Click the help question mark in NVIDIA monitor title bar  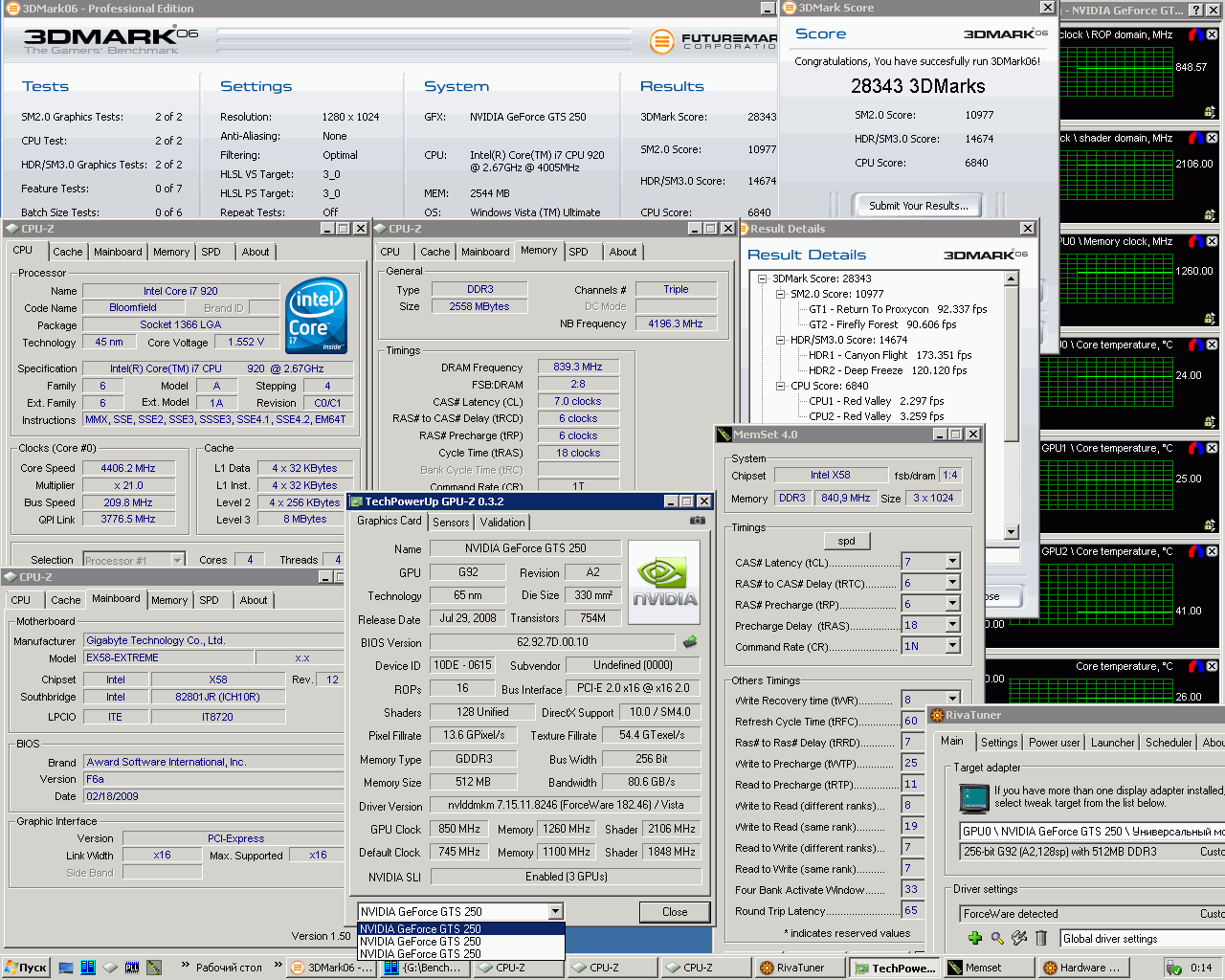[x=1196, y=10]
